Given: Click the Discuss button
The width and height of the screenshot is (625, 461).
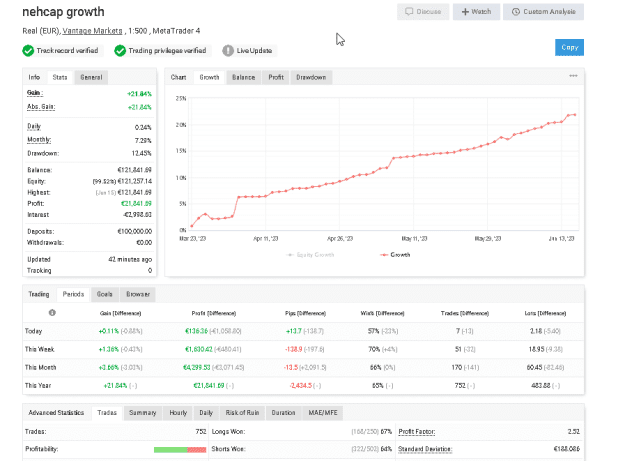Looking at the screenshot, I should pyautogui.click(x=423, y=12).
